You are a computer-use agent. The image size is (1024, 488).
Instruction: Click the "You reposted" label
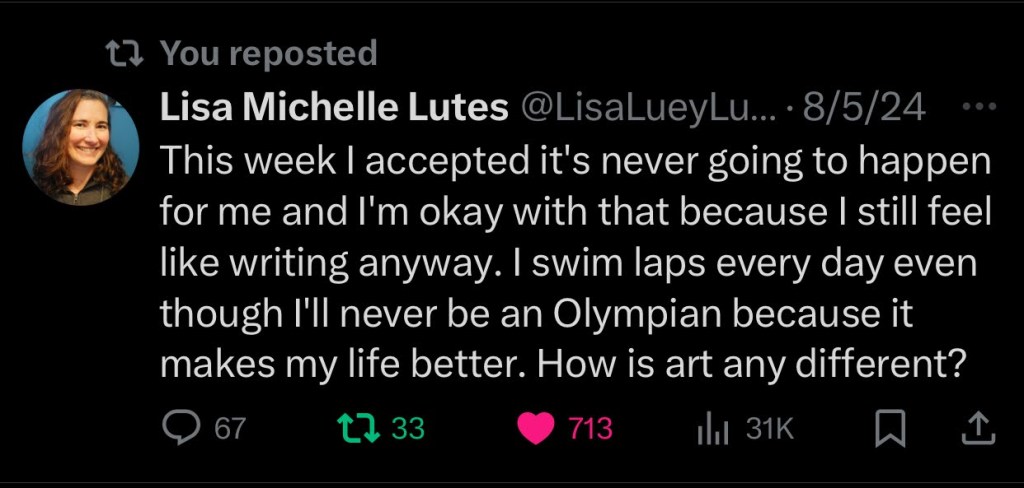click(x=268, y=53)
